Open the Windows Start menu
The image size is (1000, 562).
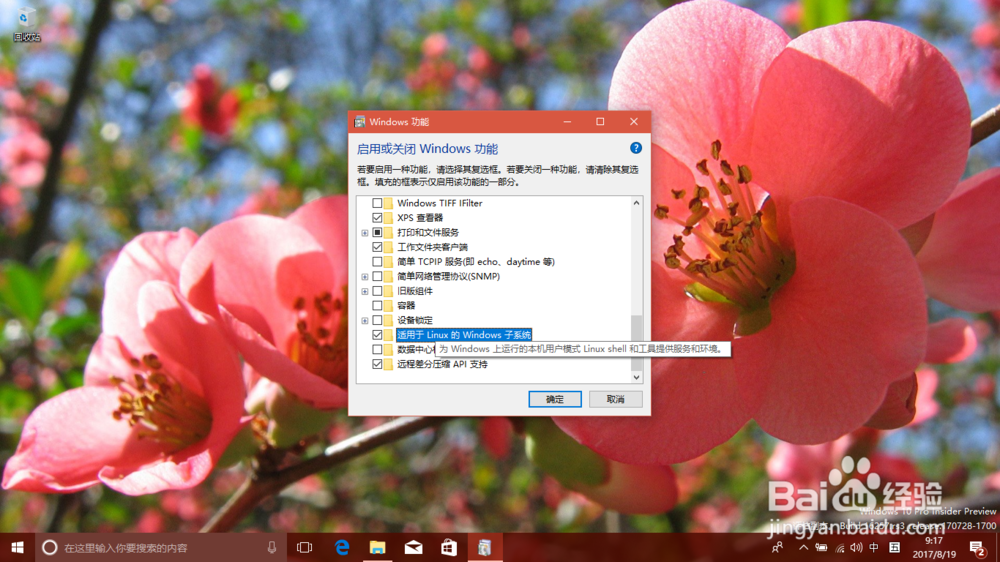[x=17, y=547]
